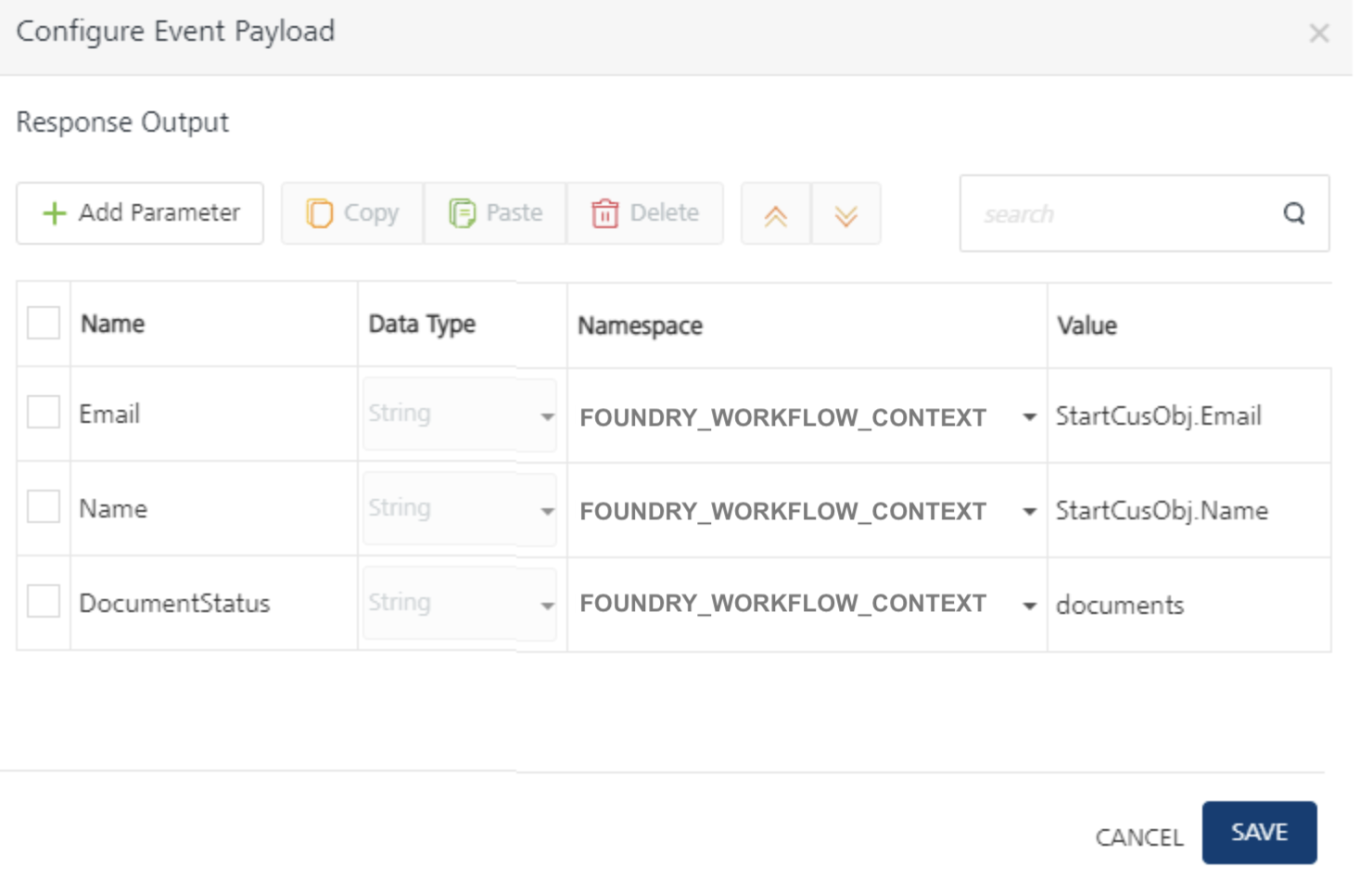Image resolution: width=1372 pixels, height=881 pixels.
Task: Click the Add Parameter plus icon
Action: [x=55, y=213]
